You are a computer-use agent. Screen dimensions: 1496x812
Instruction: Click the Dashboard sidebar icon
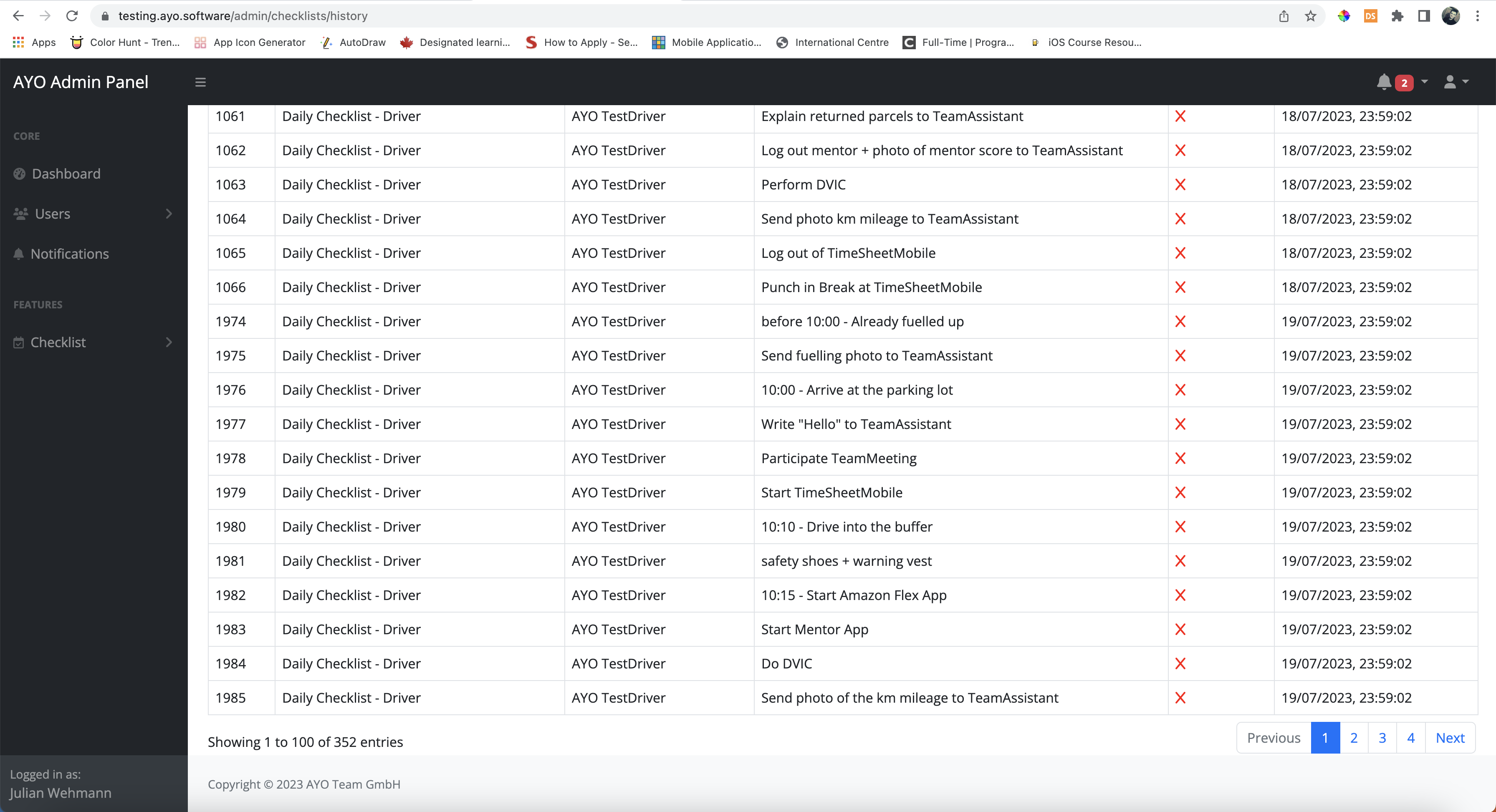tap(20, 174)
